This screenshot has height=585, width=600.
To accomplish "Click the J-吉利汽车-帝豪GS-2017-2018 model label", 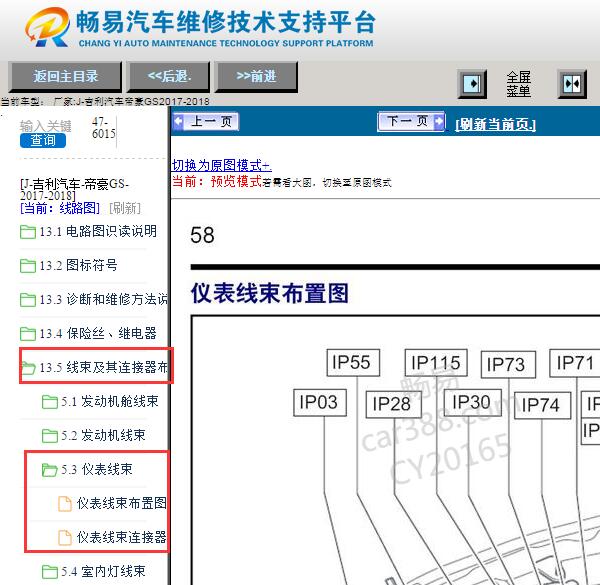I will (x=75, y=190).
